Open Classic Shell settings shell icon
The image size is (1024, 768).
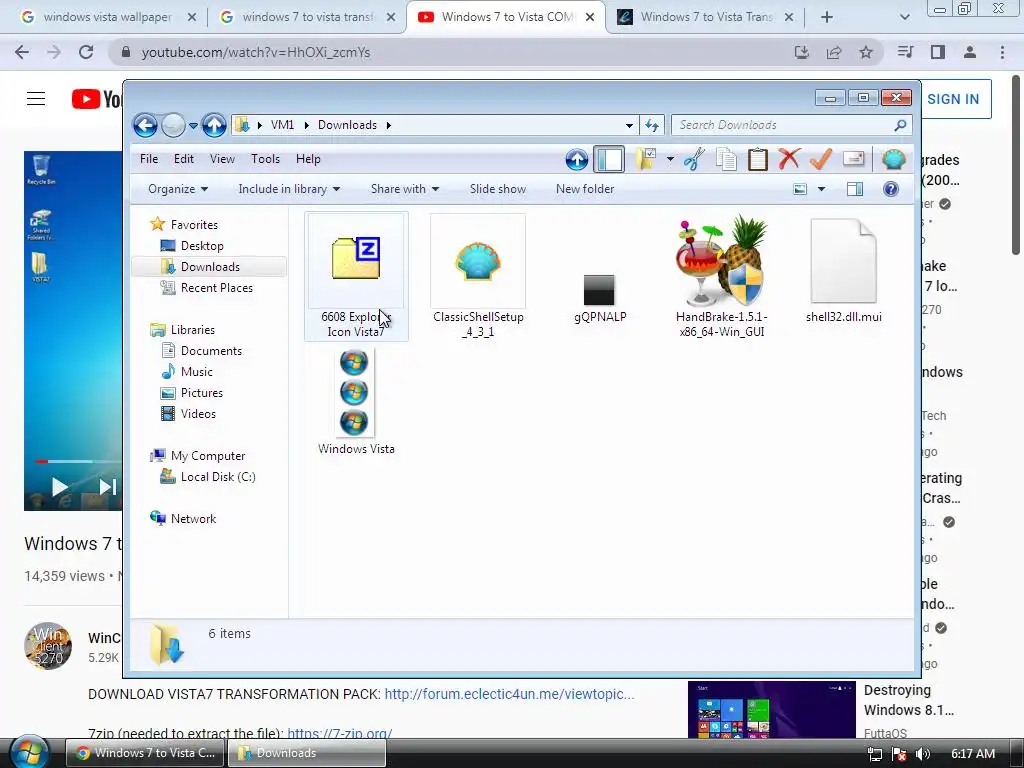click(893, 159)
